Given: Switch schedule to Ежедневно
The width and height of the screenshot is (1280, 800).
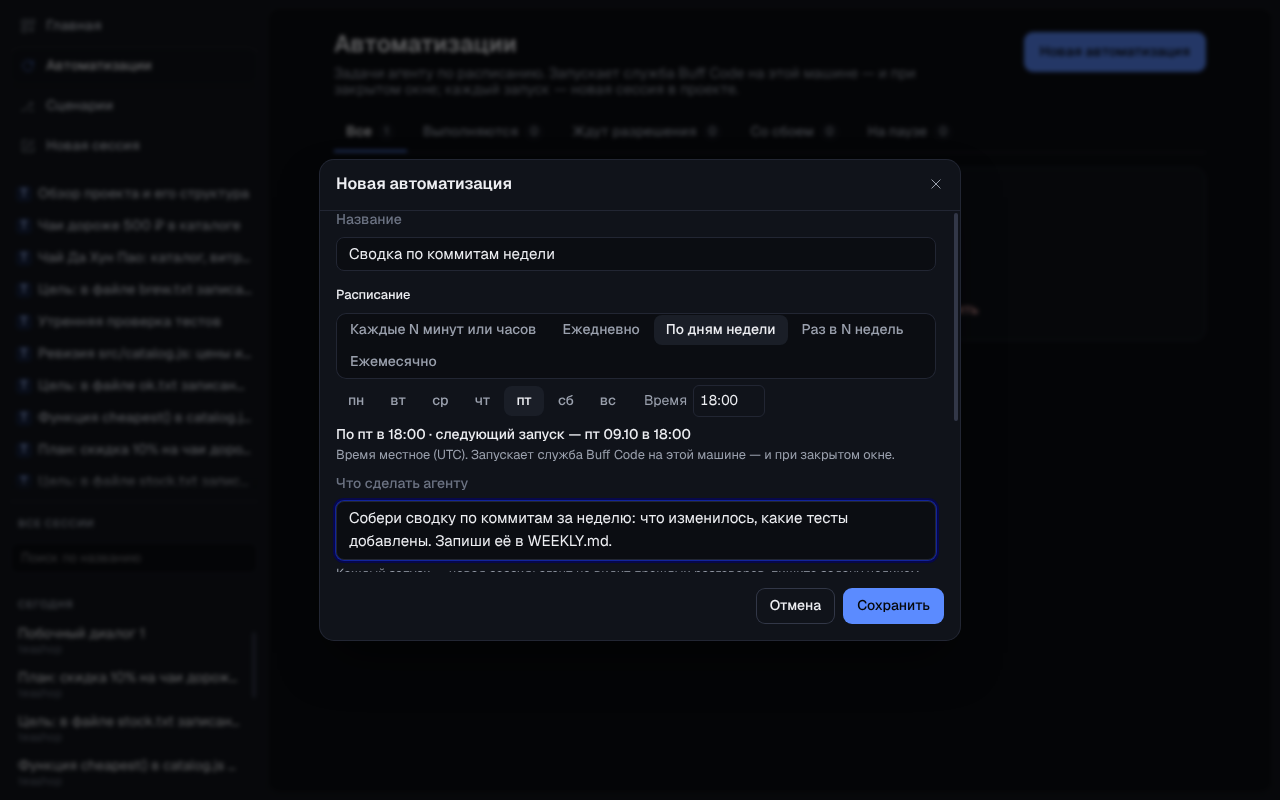Looking at the screenshot, I should pyautogui.click(x=601, y=330).
